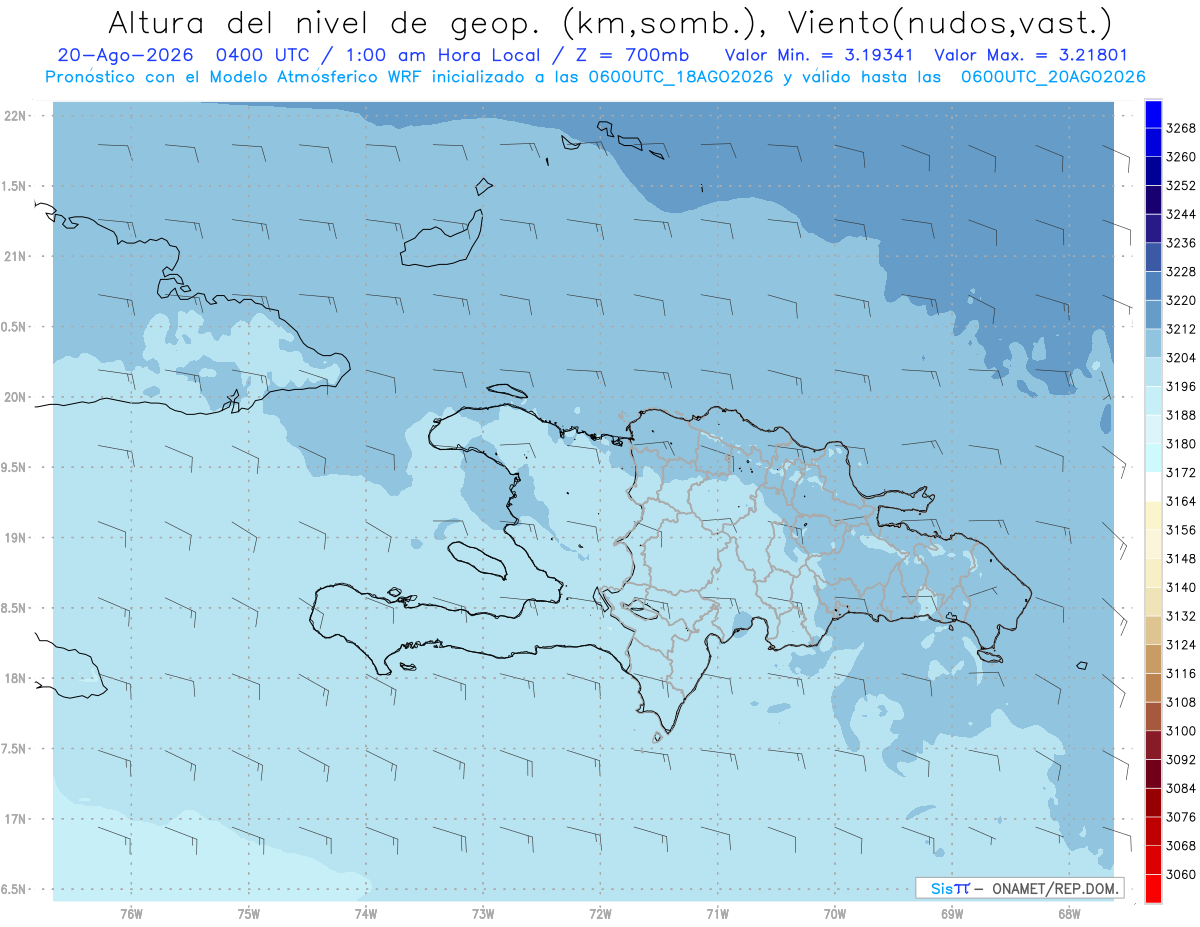The height and width of the screenshot is (927, 1200).
Task: Click the 3212 colorbar label
Action: 1180,329
